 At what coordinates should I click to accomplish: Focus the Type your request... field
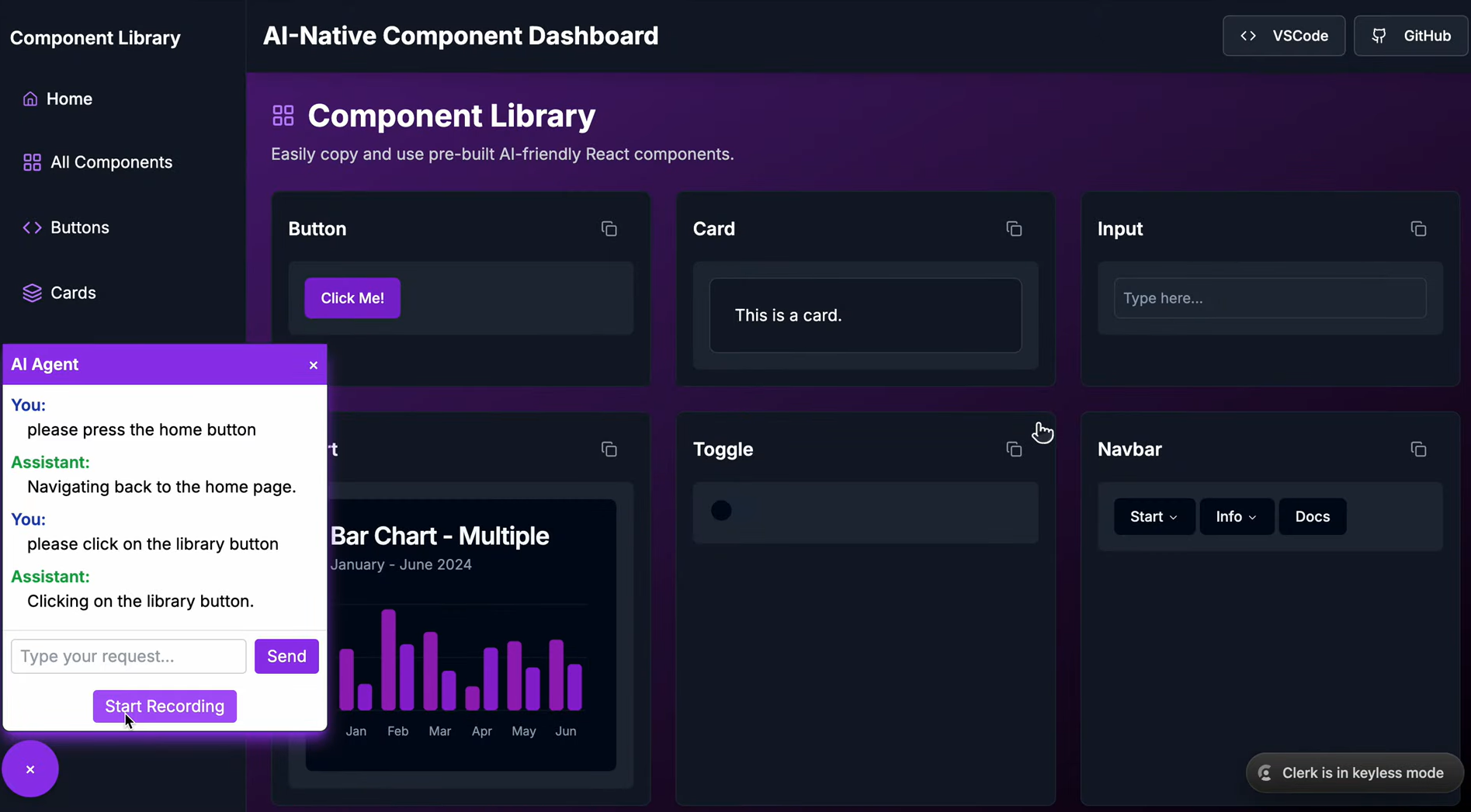pos(129,656)
